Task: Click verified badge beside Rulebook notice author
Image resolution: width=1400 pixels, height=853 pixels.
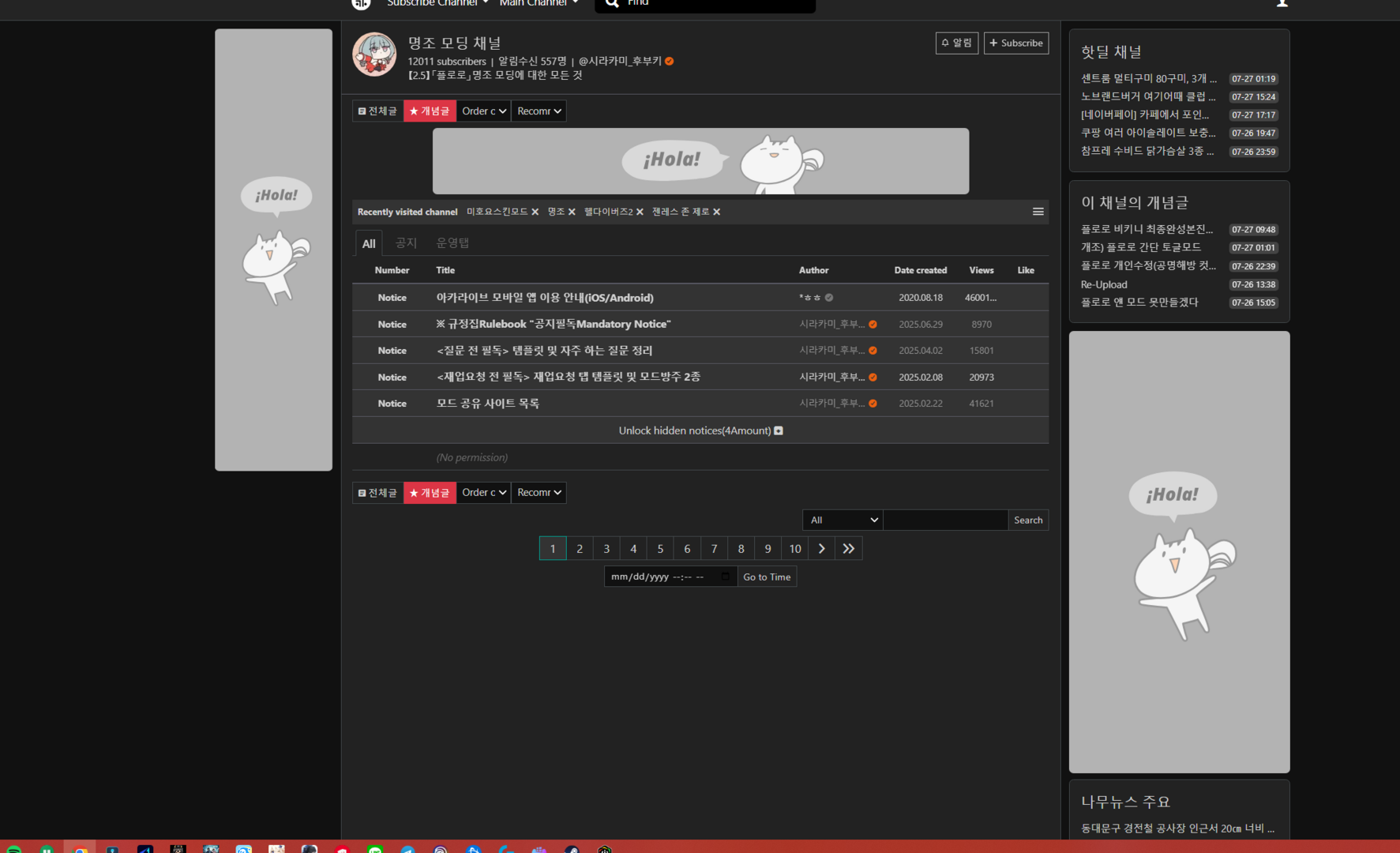Action: pos(873,325)
